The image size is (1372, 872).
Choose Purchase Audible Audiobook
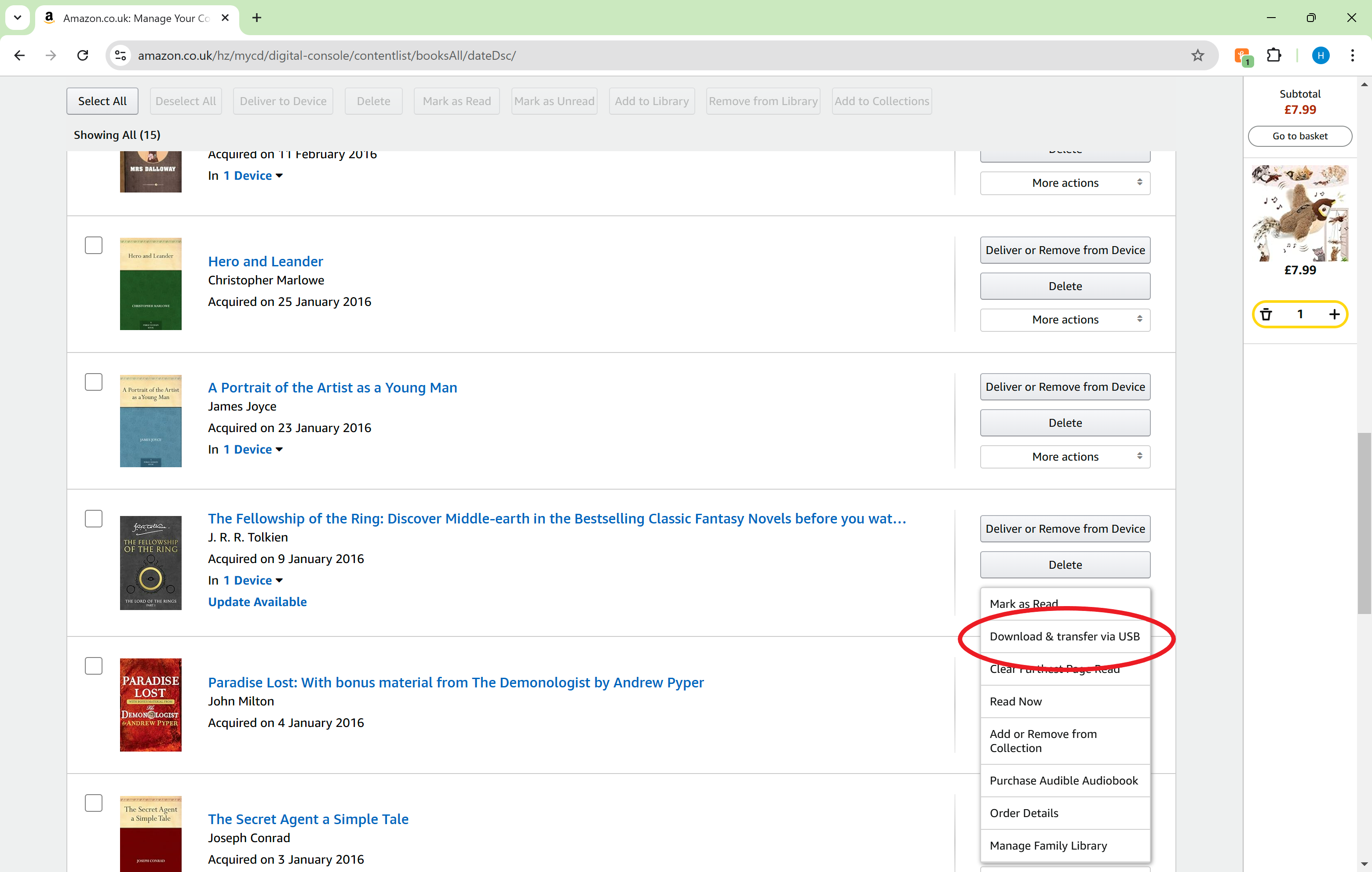pos(1065,780)
